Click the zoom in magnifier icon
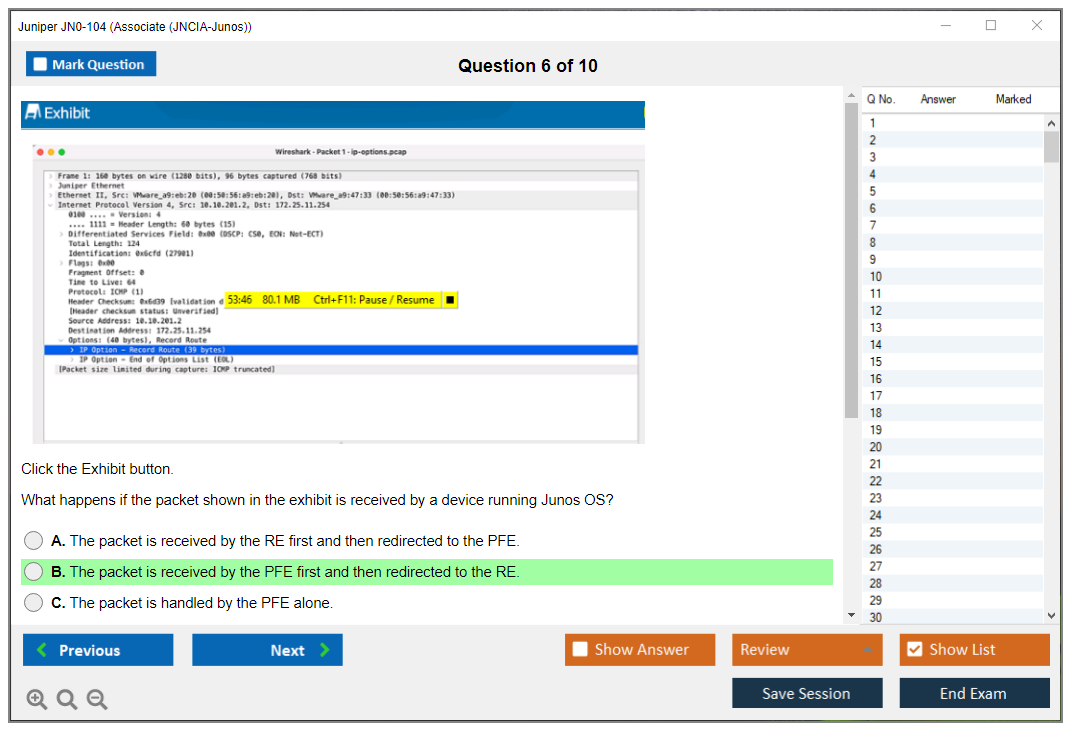 point(37,700)
